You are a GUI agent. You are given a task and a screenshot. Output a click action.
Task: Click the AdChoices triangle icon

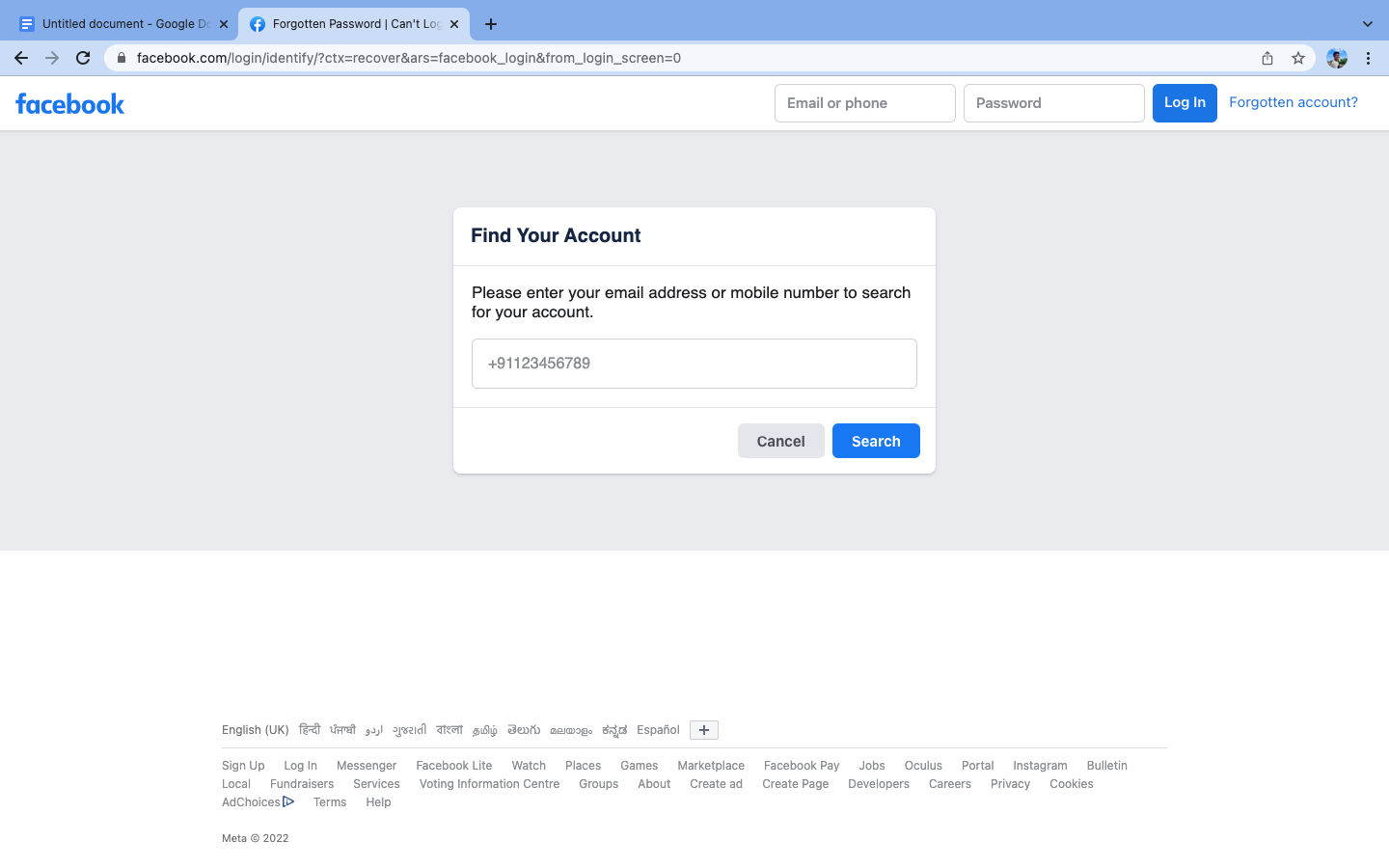click(x=288, y=801)
